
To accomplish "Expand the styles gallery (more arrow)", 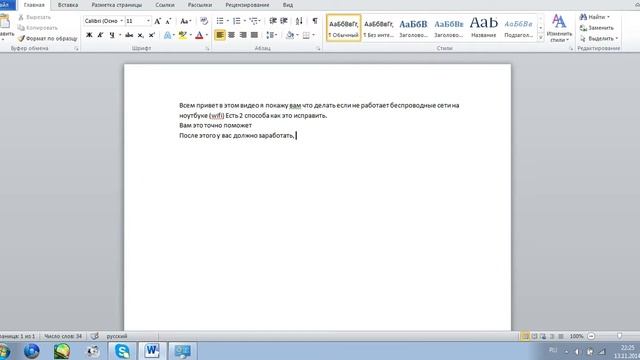I will [x=540, y=37].
